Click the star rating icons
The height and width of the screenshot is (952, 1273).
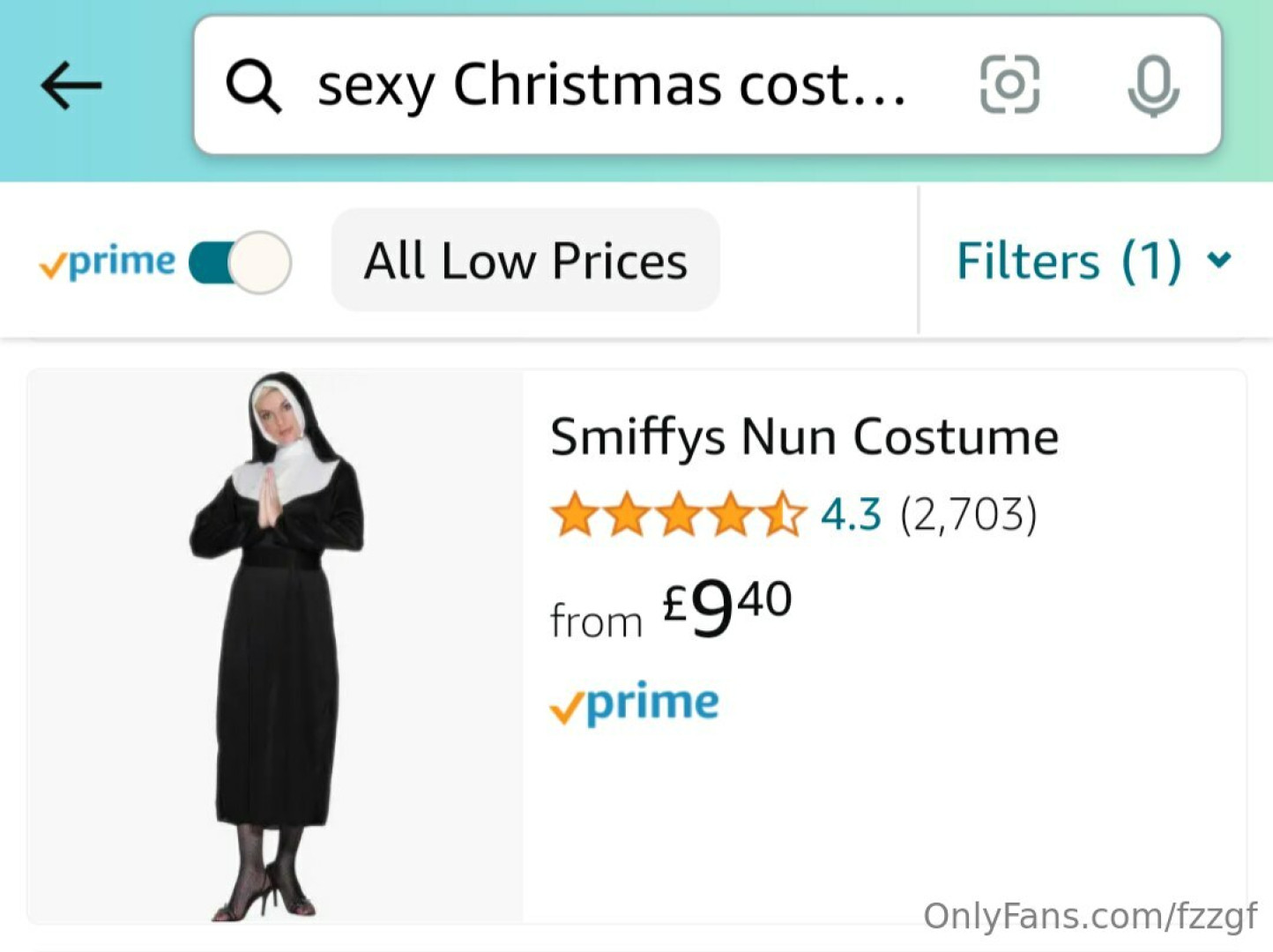click(x=678, y=515)
